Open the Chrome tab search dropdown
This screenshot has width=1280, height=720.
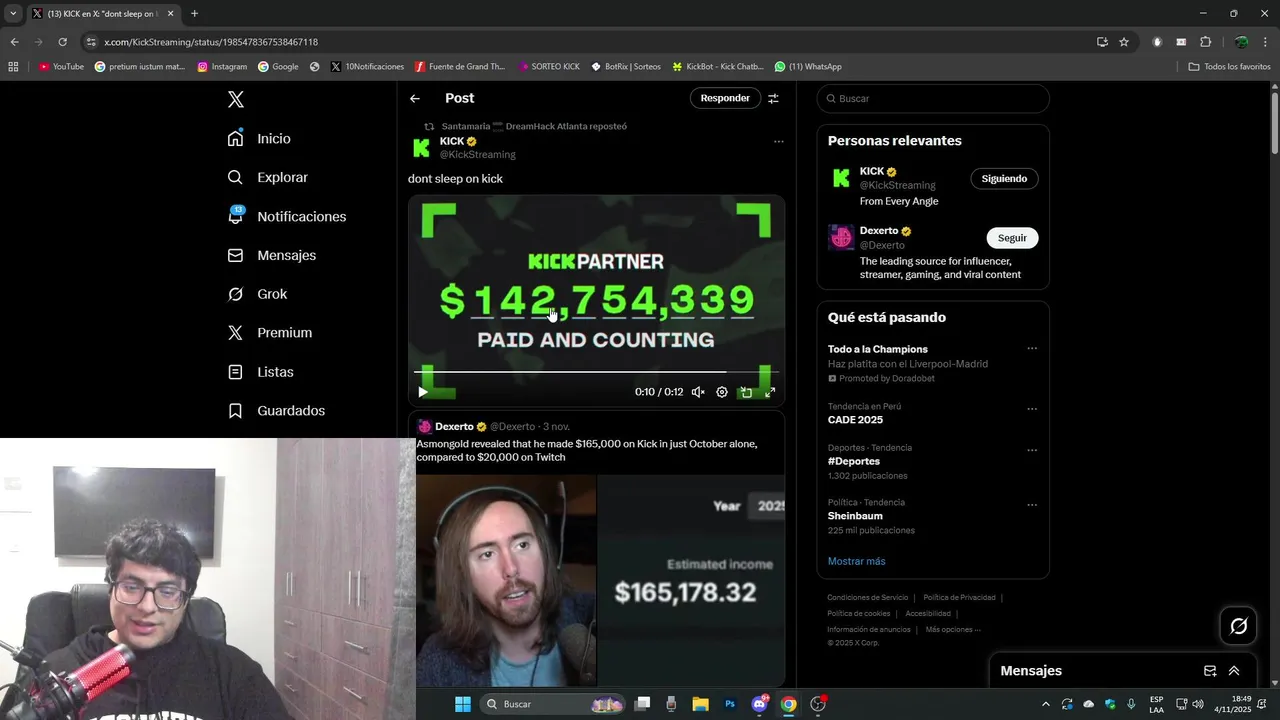tap(13, 14)
